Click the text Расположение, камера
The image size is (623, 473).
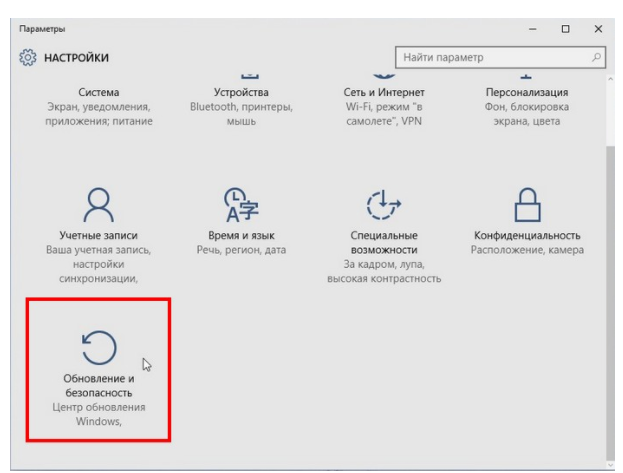coord(527,250)
